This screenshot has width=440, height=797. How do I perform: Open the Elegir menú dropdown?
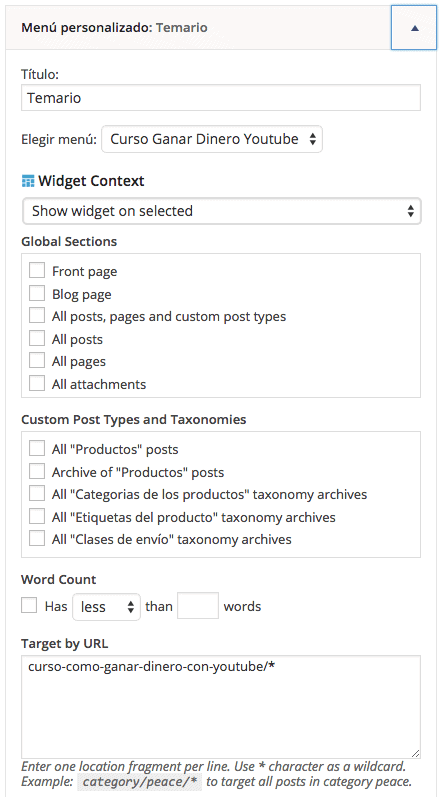tap(212, 139)
